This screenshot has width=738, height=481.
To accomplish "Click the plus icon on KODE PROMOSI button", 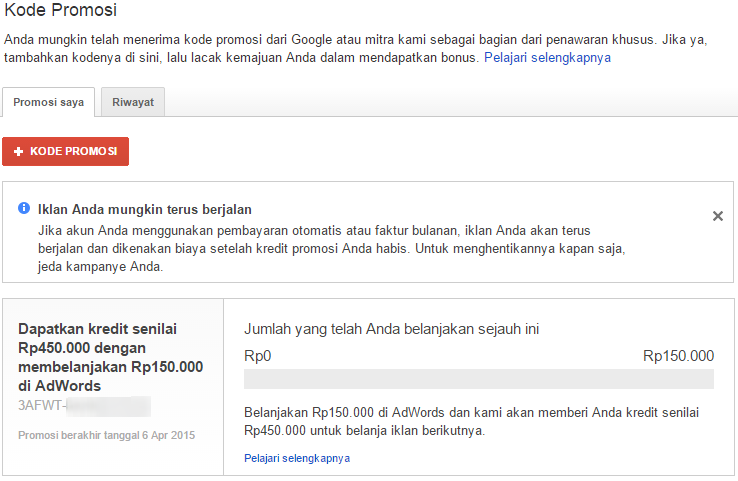I will pyautogui.click(x=18, y=152).
